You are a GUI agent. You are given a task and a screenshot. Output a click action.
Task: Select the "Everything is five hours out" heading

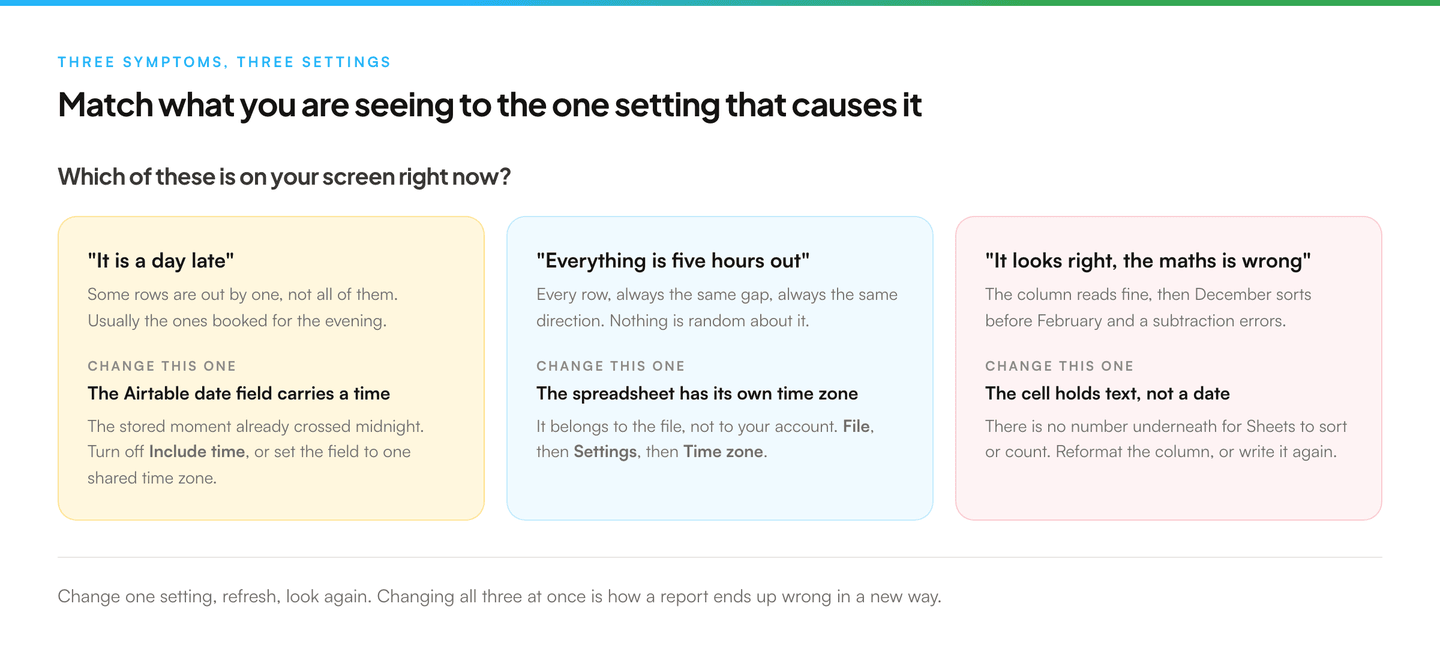click(x=673, y=261)
